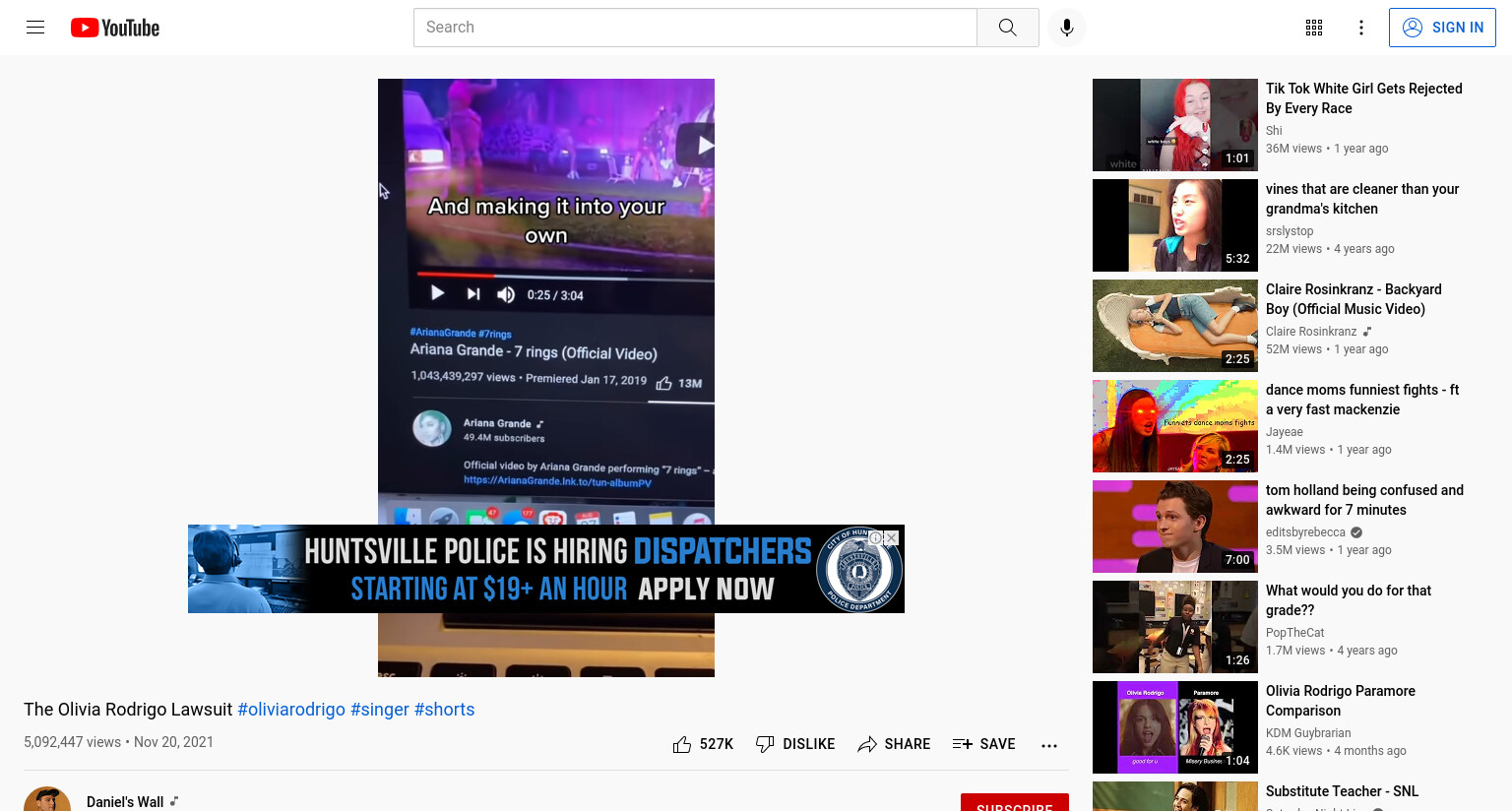Image resolution: width=1512 pixels, height=811 pixels.
Task: Open 'Tik Tok White Girl Gets Rejected' title
Action: click(1364, 98)
